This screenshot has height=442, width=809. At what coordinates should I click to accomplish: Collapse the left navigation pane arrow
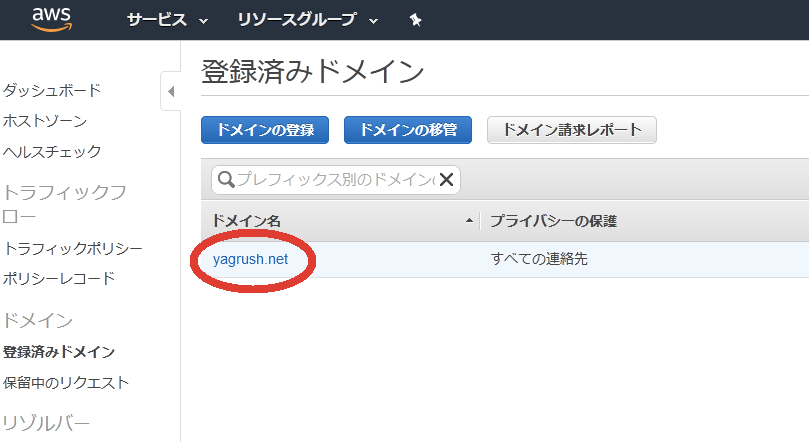[171, 91]
